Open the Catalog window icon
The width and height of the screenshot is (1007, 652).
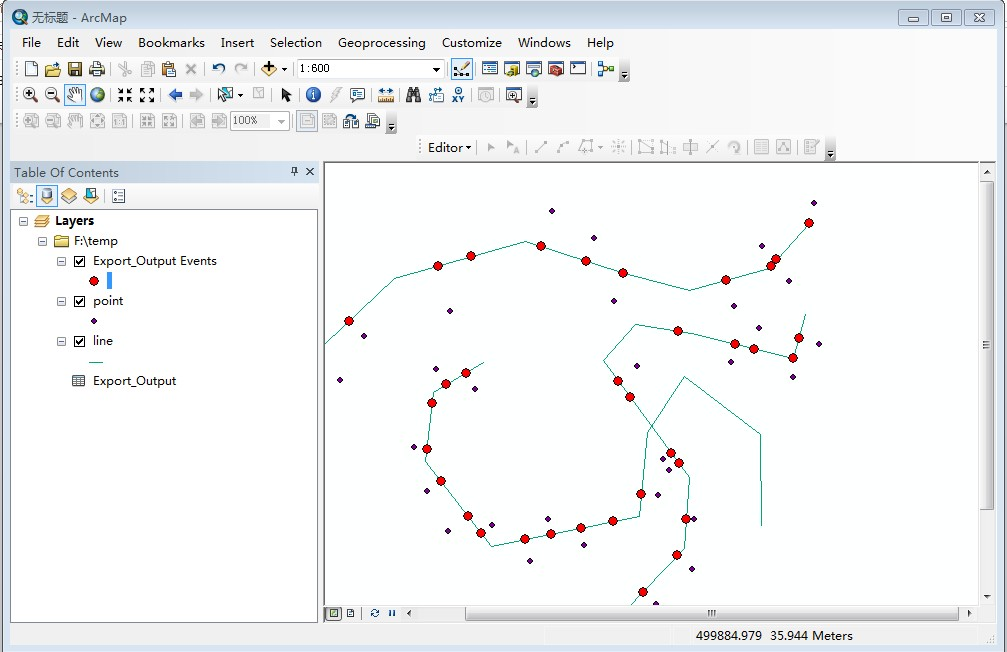512,69
